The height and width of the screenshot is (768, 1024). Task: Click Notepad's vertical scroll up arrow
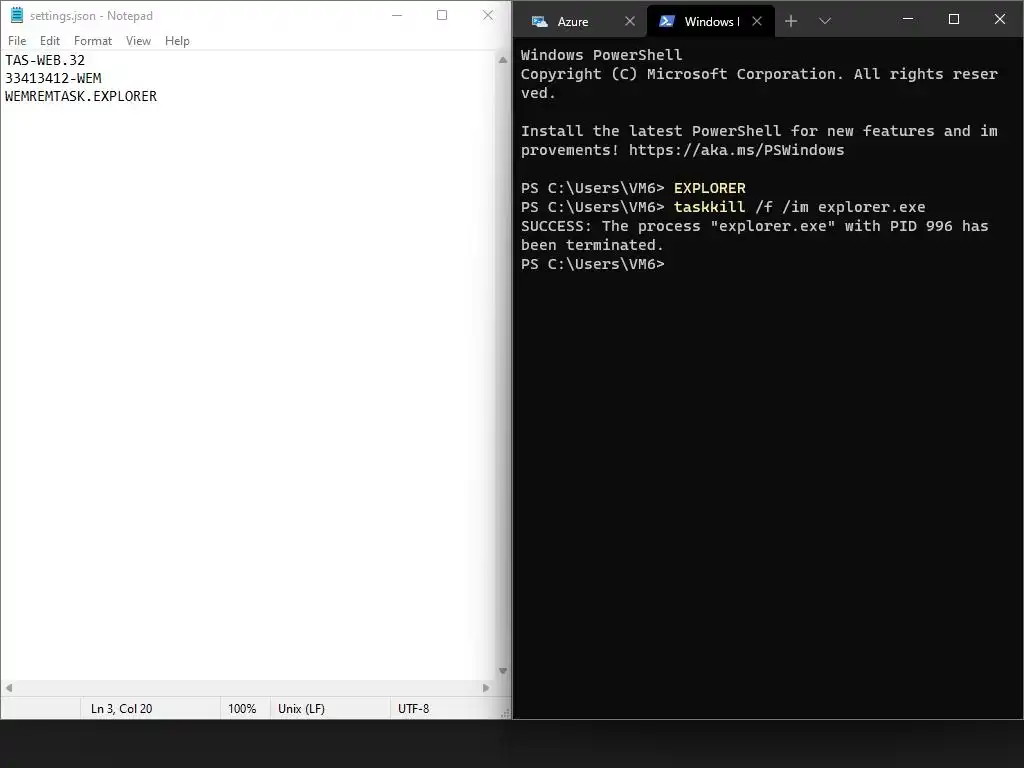503,59
